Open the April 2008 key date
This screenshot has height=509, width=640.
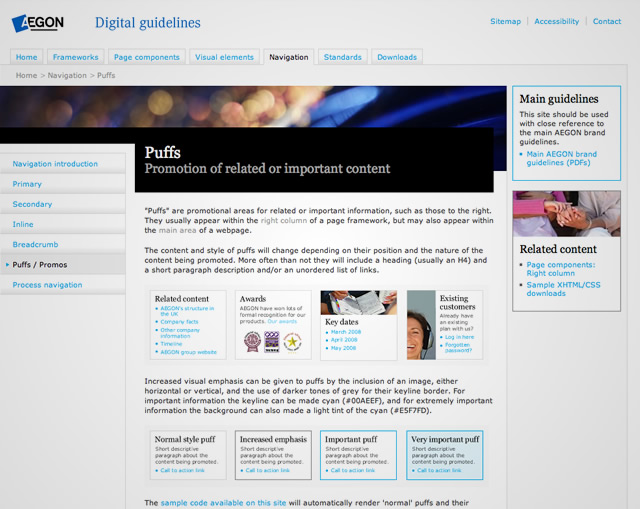344,340
